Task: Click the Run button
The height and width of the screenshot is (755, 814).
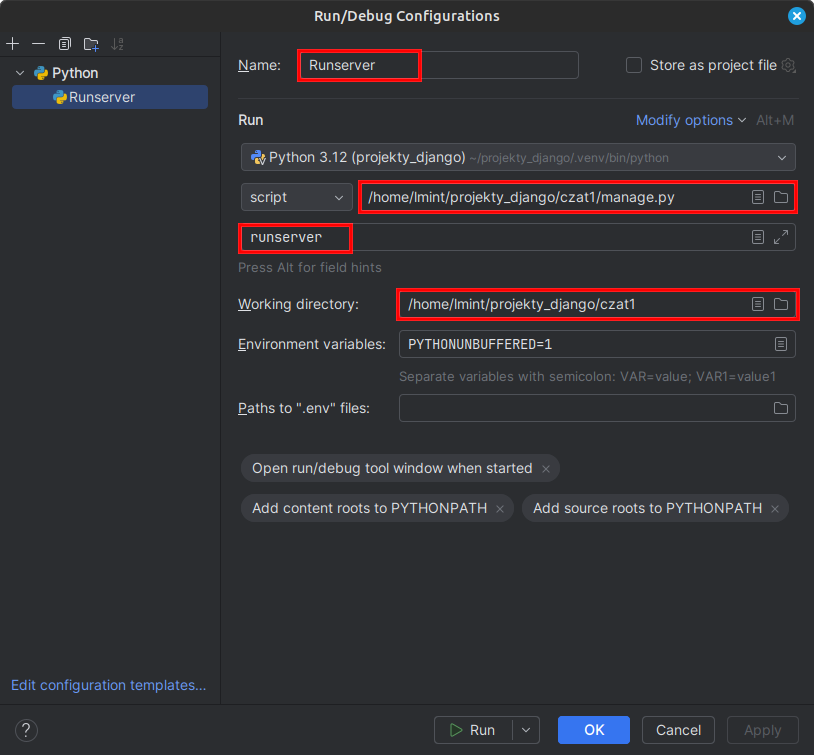Action: (472, 730)
